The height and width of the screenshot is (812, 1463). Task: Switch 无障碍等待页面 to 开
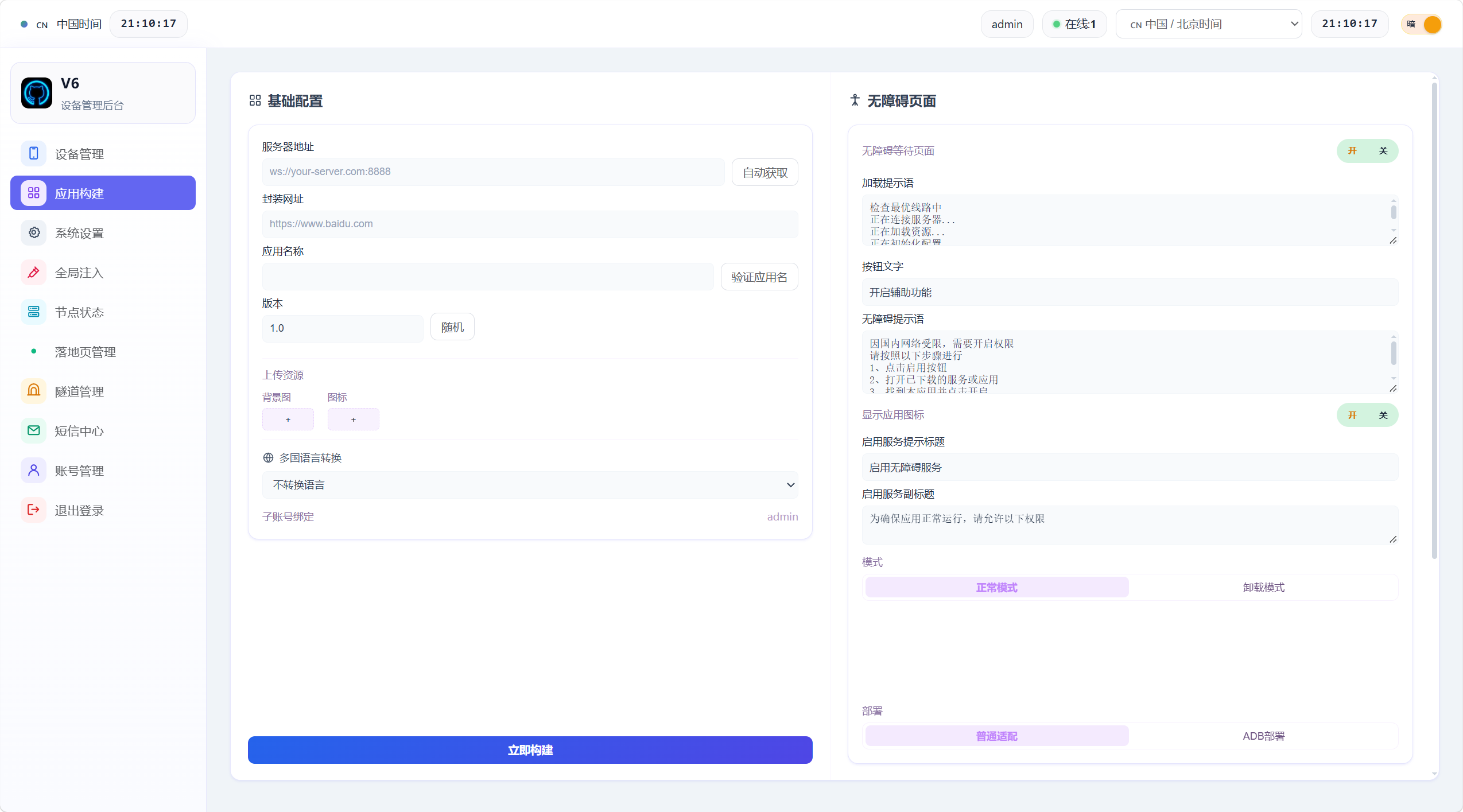(x=1352, y=151)
